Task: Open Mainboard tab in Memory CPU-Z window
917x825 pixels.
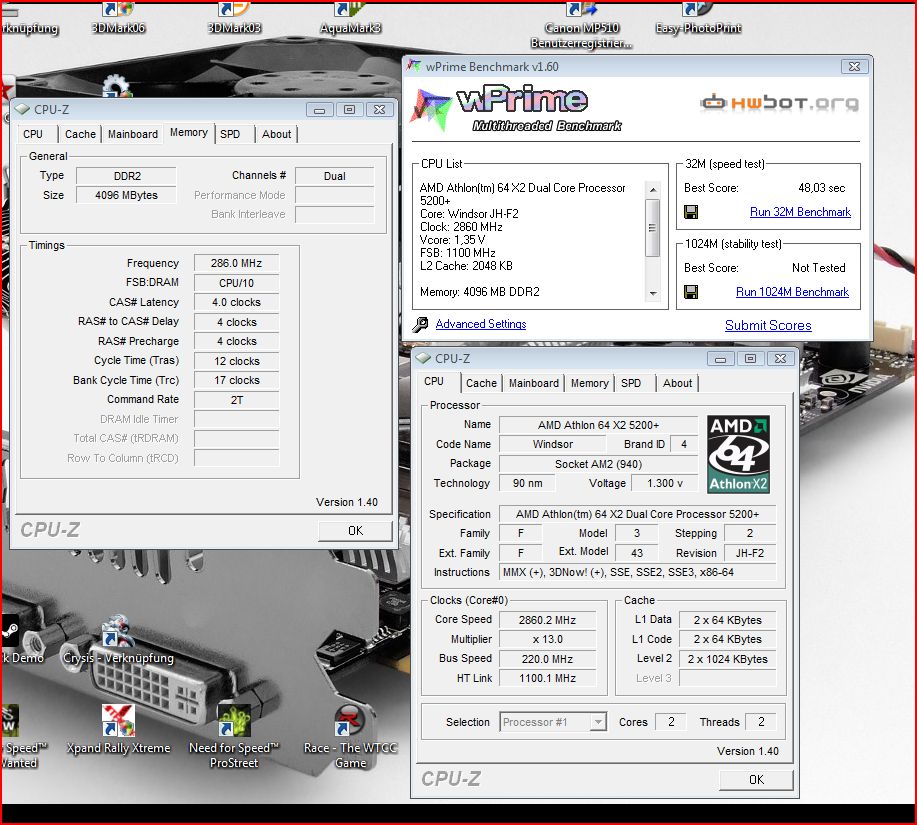Action: tap(133, 134)
